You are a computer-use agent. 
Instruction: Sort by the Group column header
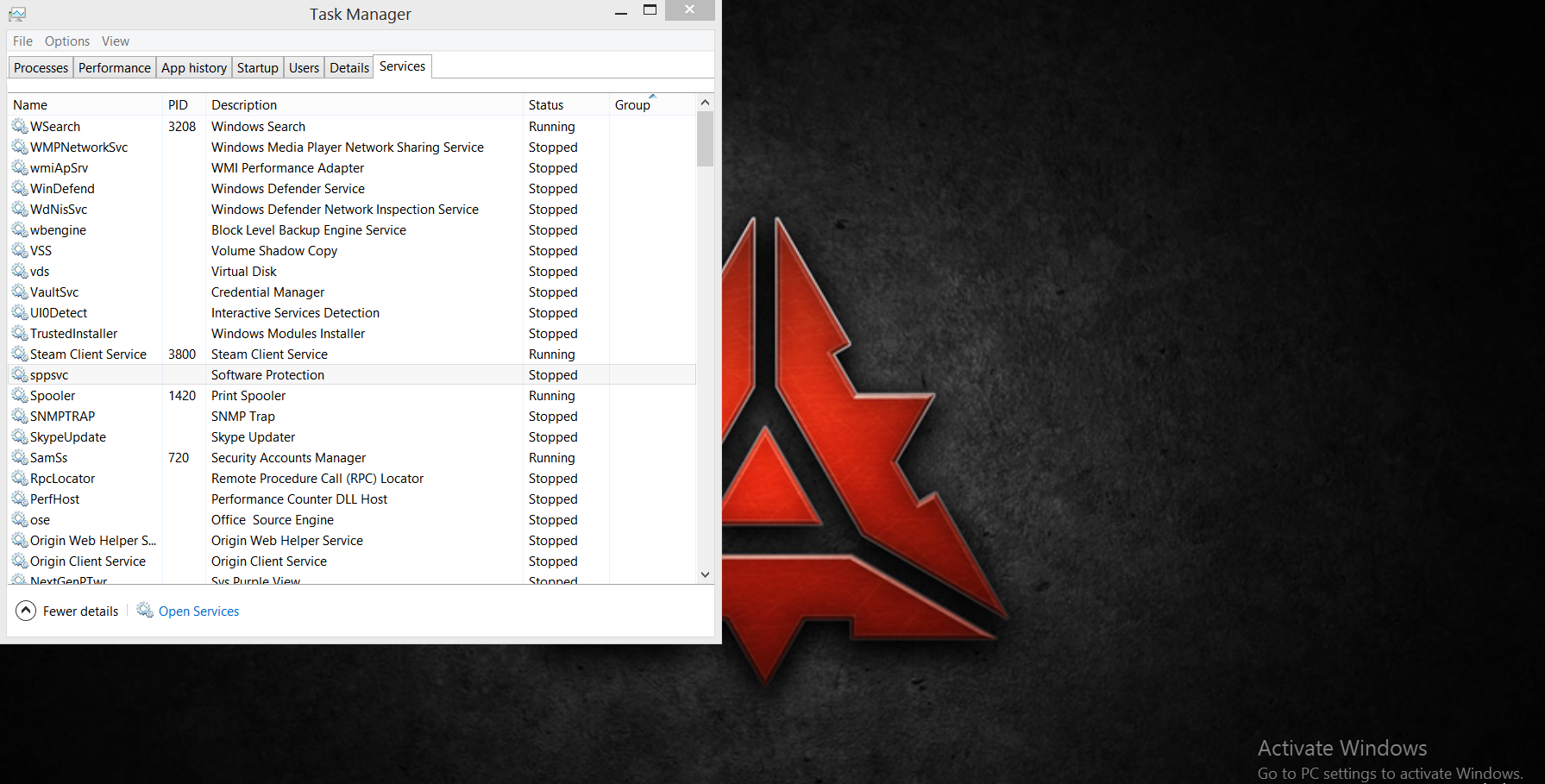point(652,104)
